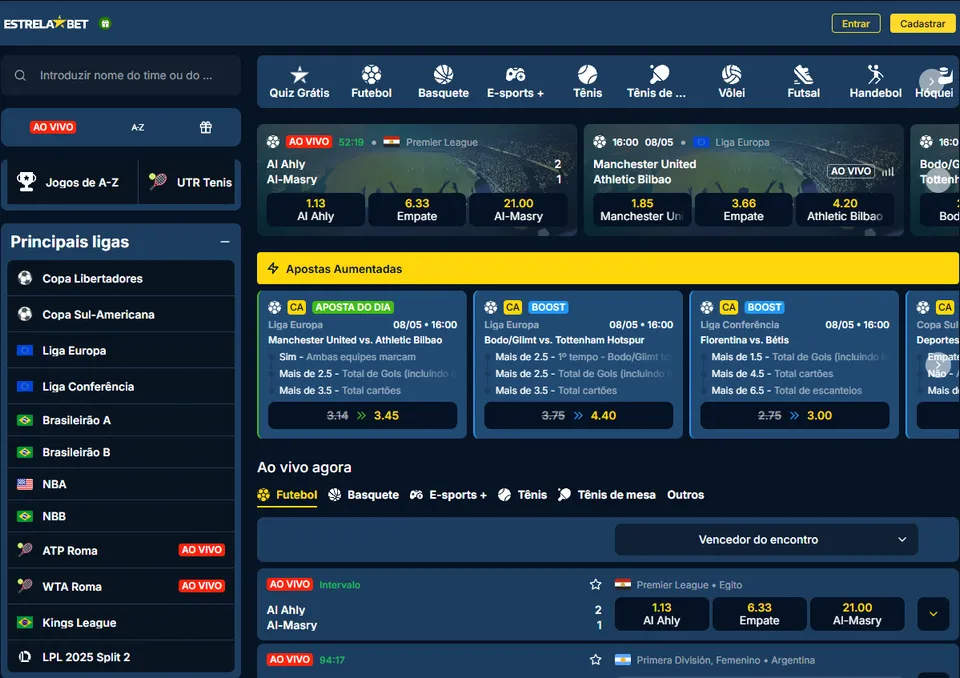Open the gift promotions icon in sidebar

pos(206,127)
